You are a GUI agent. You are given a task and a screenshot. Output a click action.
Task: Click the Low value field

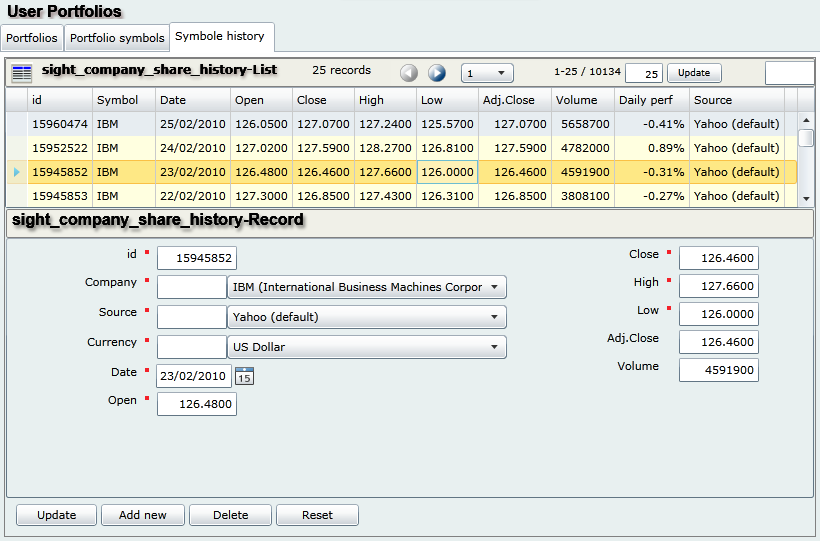point(719,314)
